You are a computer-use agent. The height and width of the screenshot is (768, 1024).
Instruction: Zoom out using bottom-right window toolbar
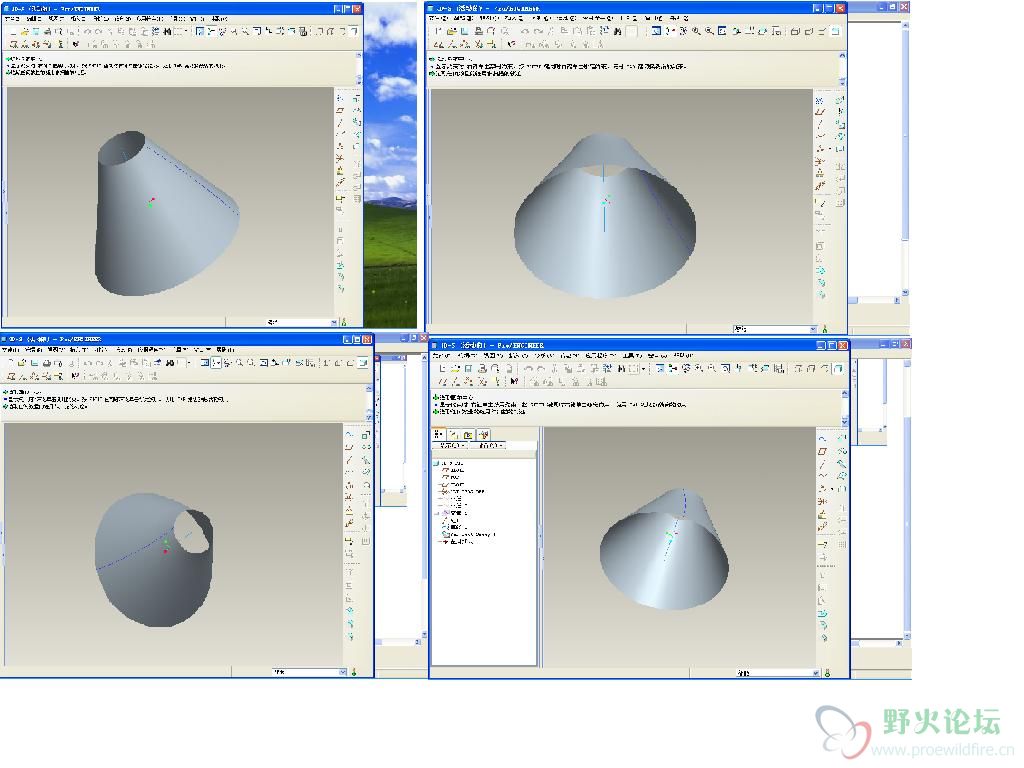point(712,368)
